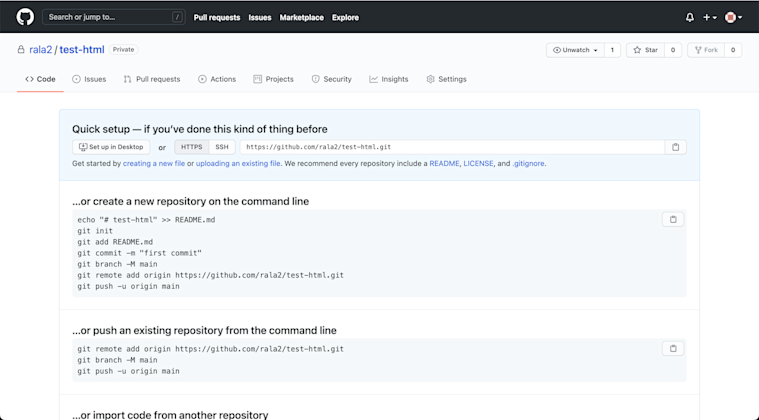Click the fork count beside Fork

tap(733, 50)
